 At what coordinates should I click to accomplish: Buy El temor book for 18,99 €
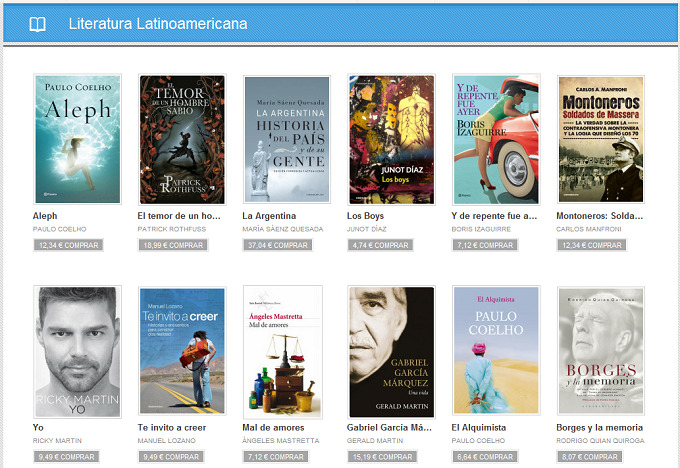[x=173, y=245]
